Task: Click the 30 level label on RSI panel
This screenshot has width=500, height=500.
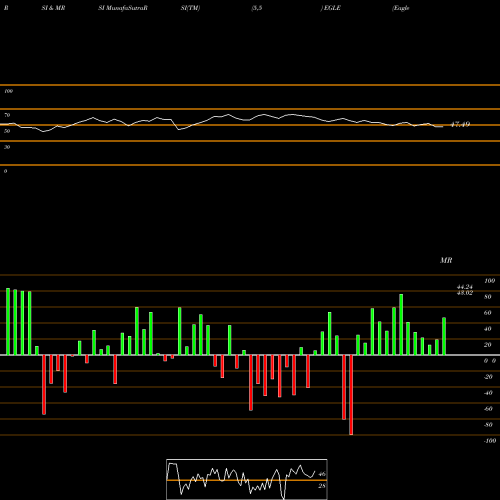Action: 7,147
